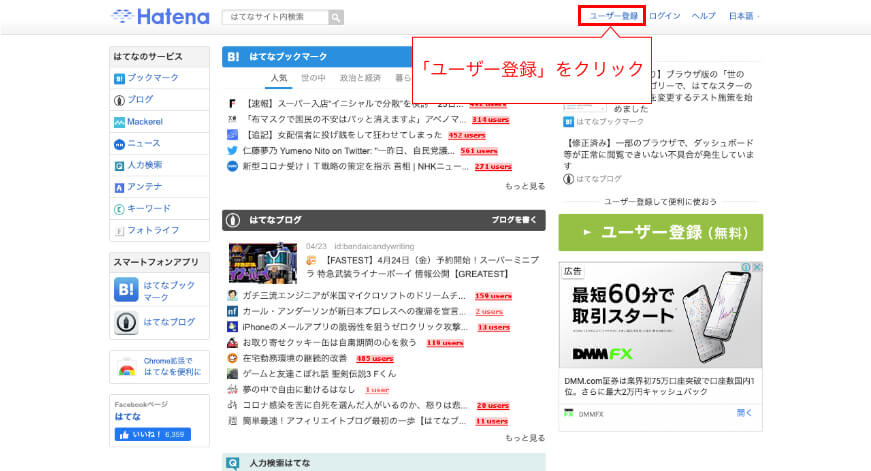Open the フォトライフ service link

[153, 230]
